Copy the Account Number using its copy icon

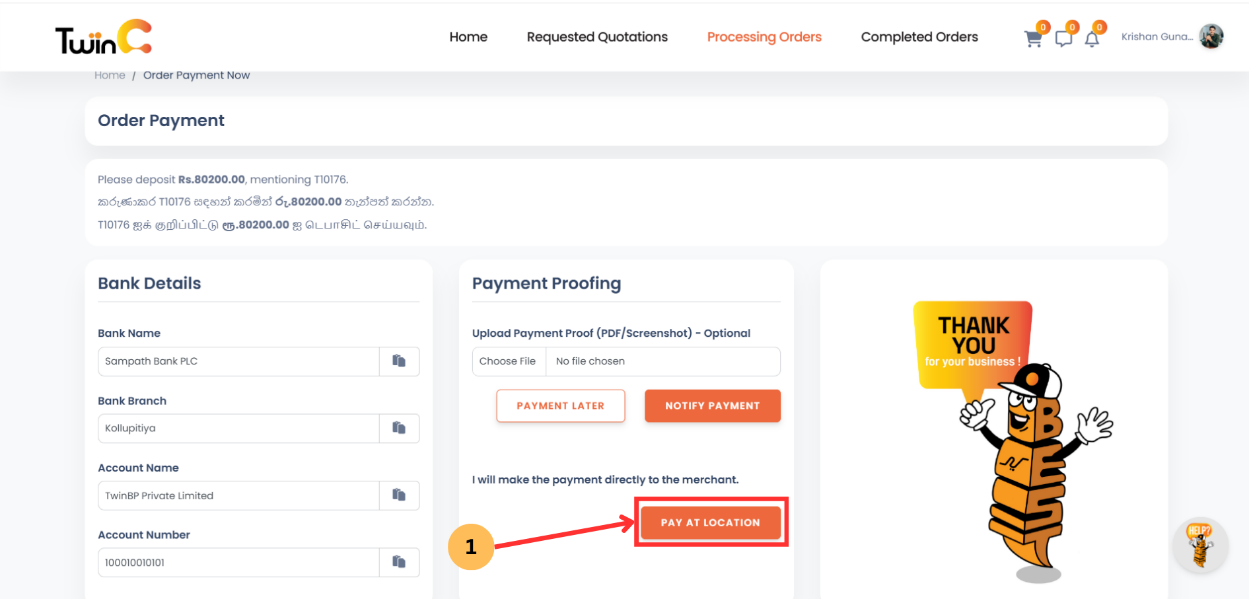tap(398, 562)
